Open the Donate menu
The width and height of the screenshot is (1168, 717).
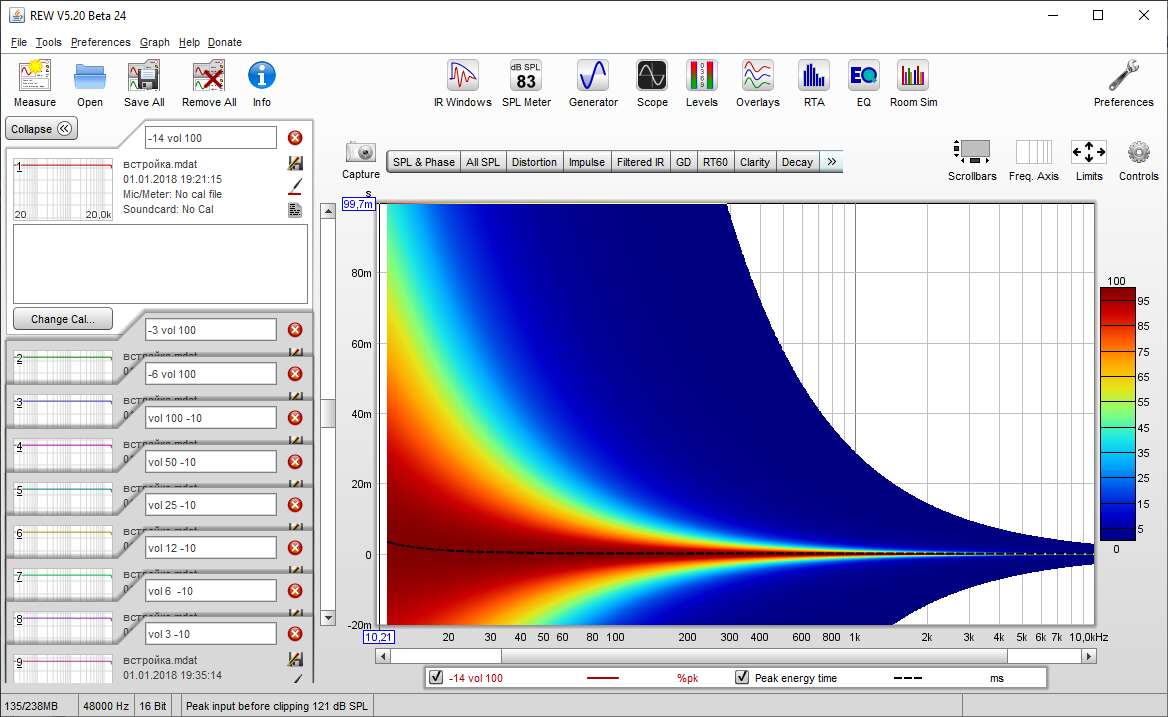click(x=224, y=42)
